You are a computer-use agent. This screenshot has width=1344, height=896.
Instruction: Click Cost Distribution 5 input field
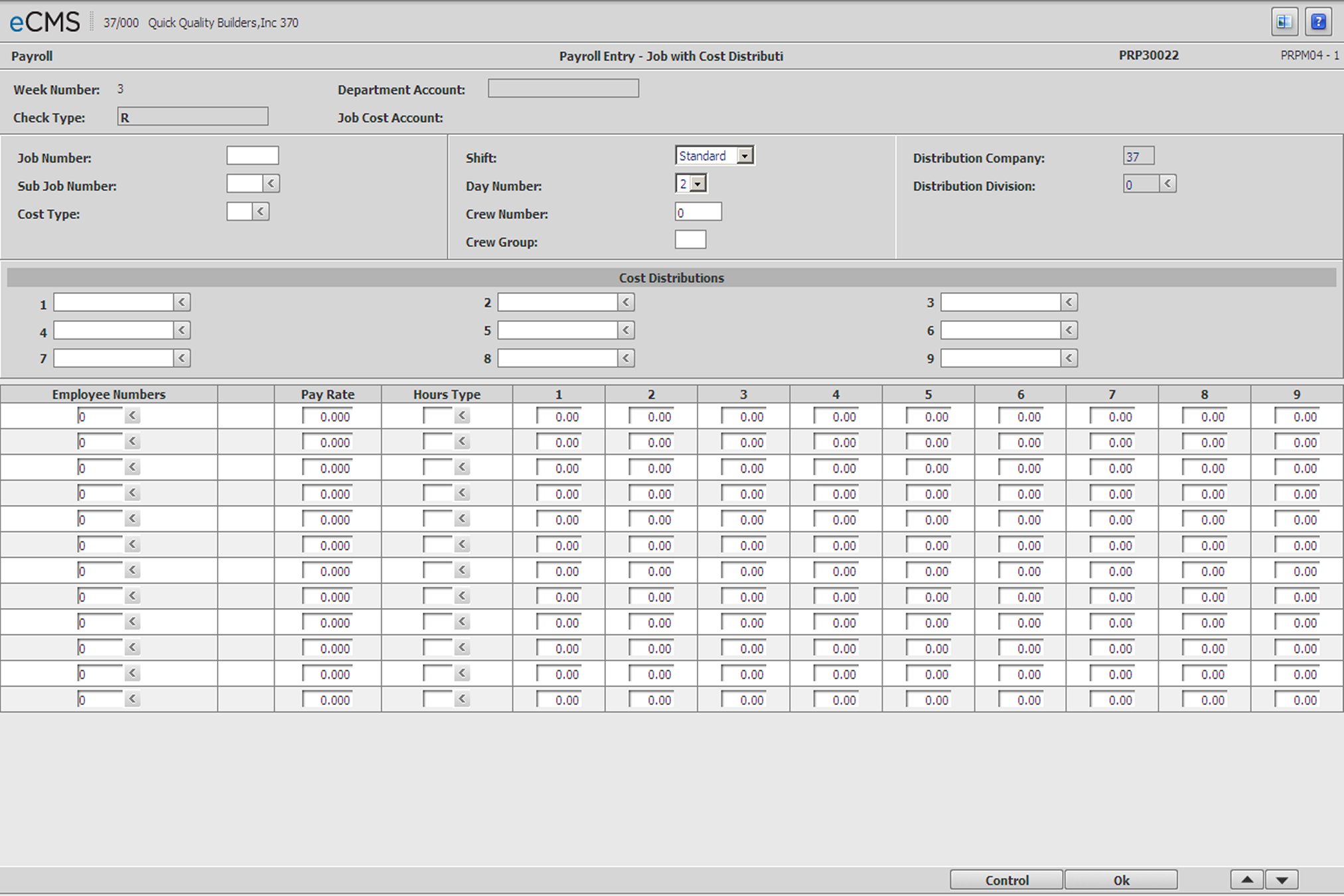pos(558,330)
